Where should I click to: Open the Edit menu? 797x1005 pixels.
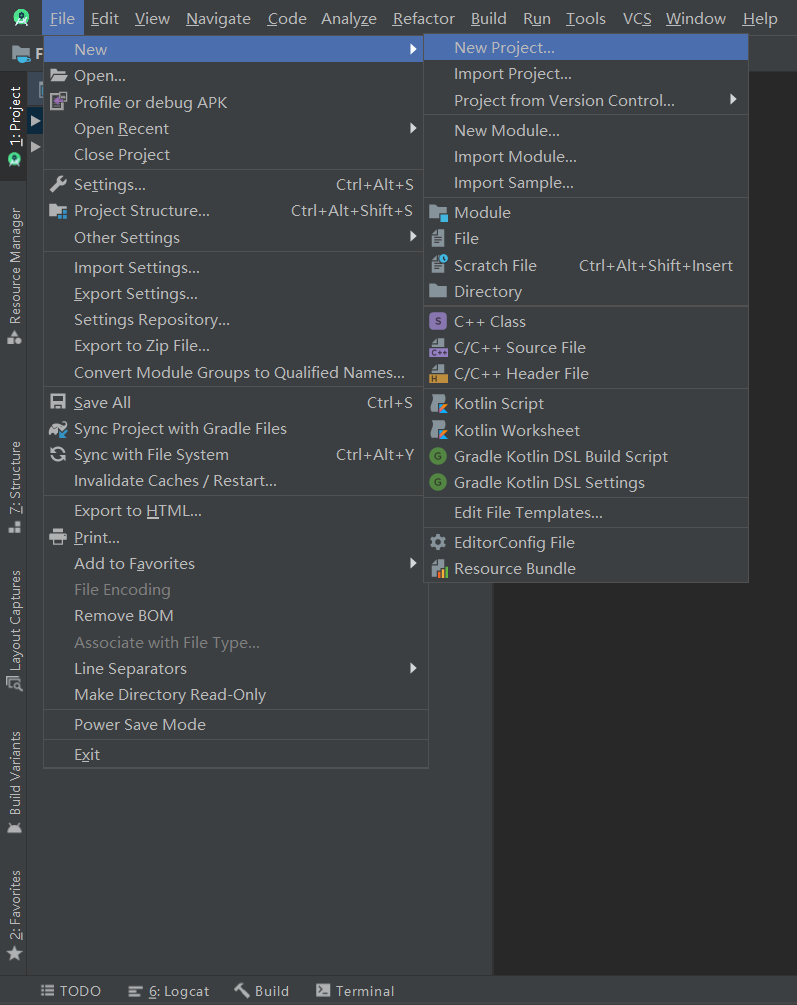pyautogui.click(x=105, y=19)
